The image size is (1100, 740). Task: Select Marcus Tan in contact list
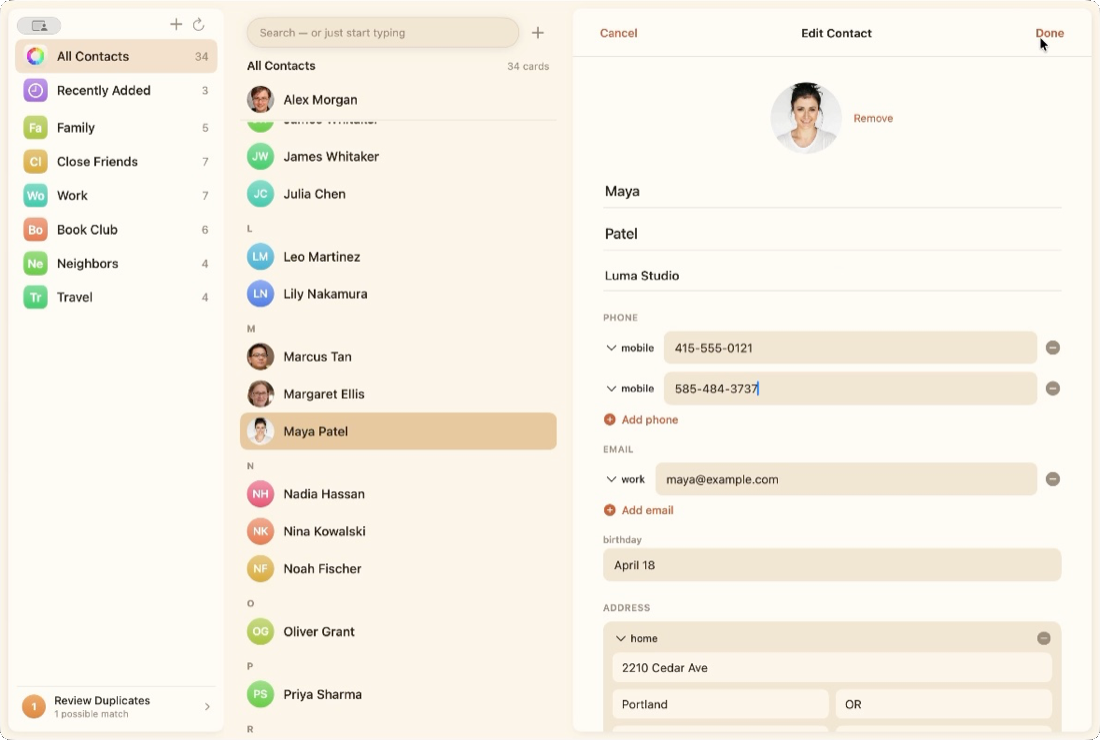(398, 356)
